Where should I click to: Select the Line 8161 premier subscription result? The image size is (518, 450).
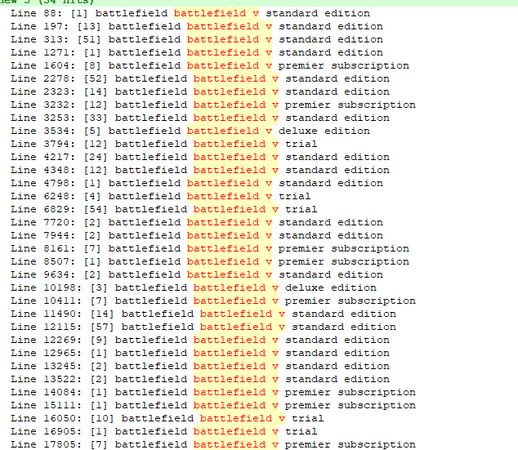(210, 249)
